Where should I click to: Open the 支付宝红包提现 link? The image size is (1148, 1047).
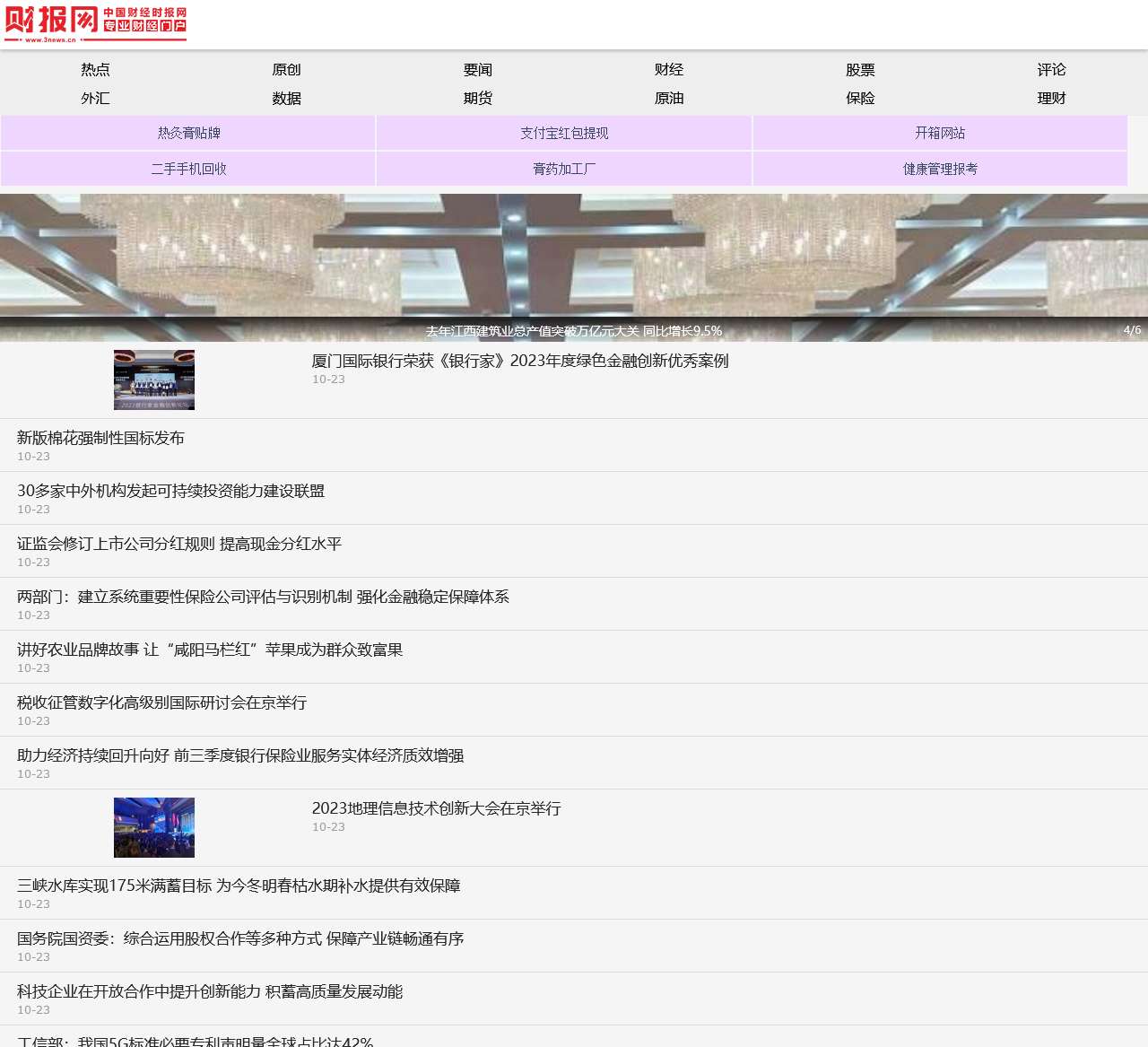pyautogui.click(x=564, y=133)
